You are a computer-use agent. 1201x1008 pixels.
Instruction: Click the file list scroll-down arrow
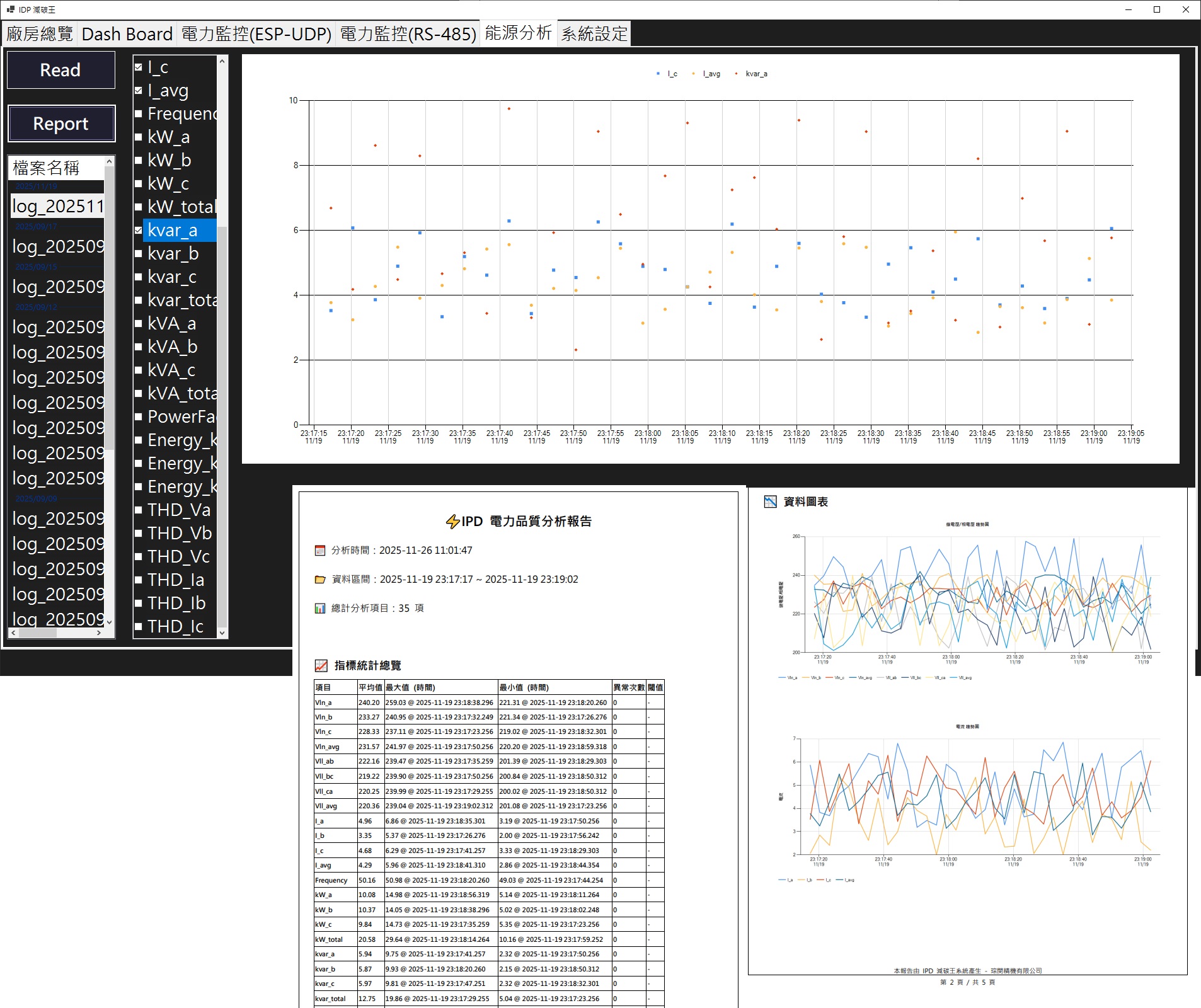coord(109,622)
